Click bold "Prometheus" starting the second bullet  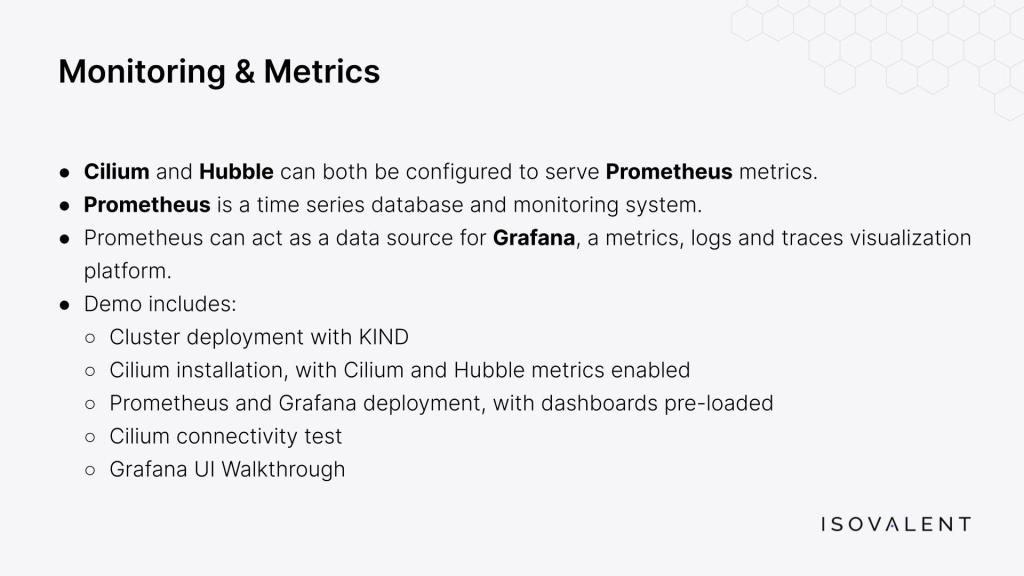147,205
